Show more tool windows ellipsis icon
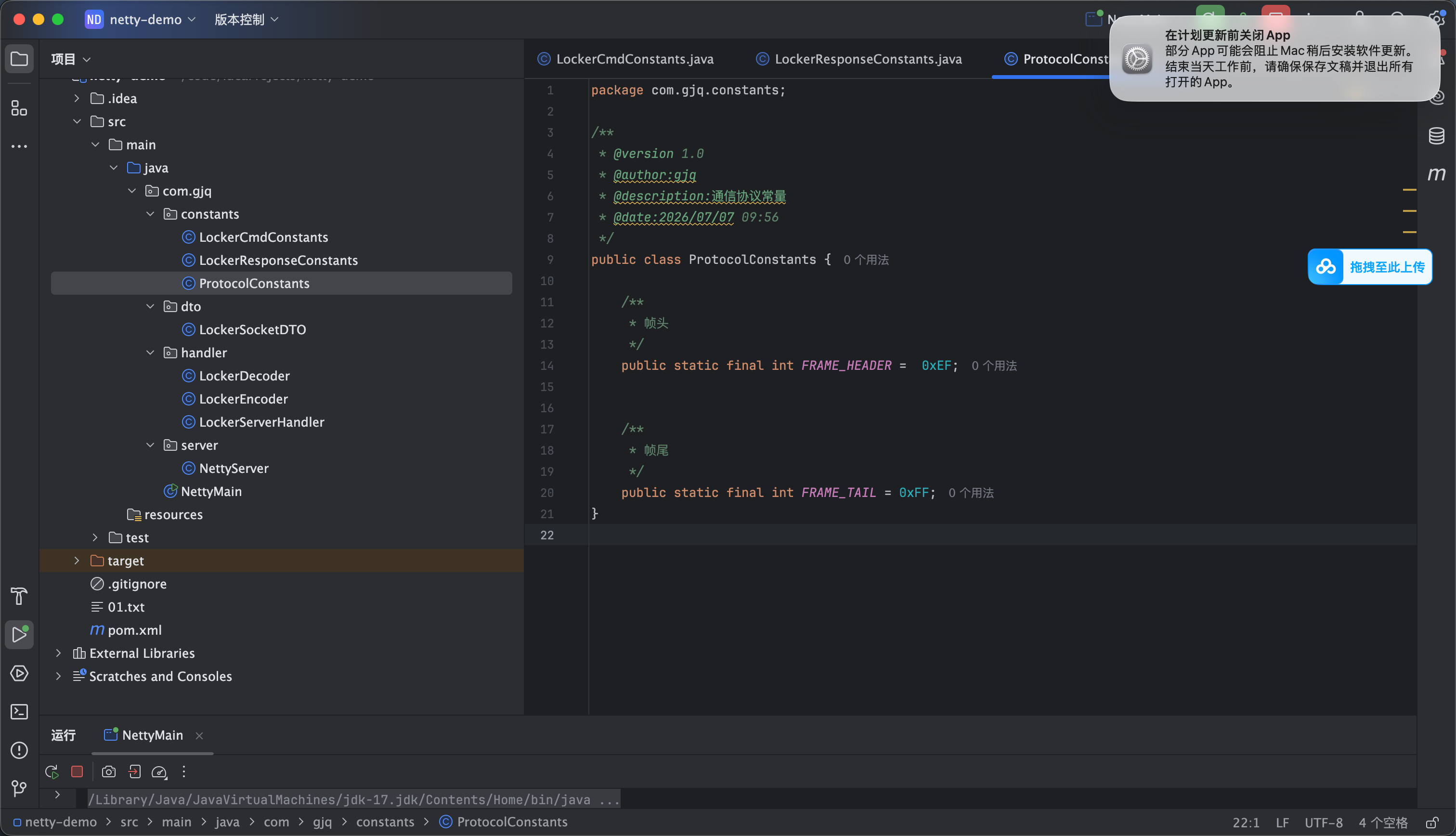Screen dimensions: 1456x836 click(20, 146)
